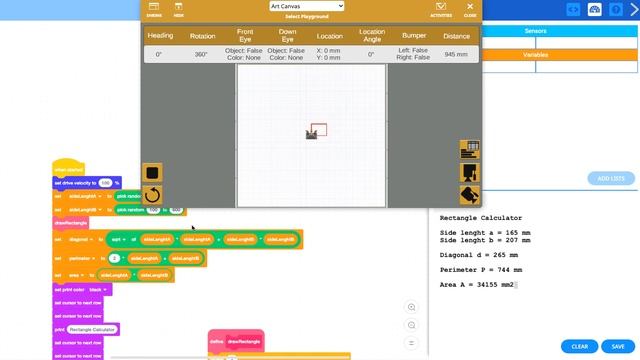Edit the drive velocity value 100
Viewport: 640px width, 360px height.
[x=105, y=183]
